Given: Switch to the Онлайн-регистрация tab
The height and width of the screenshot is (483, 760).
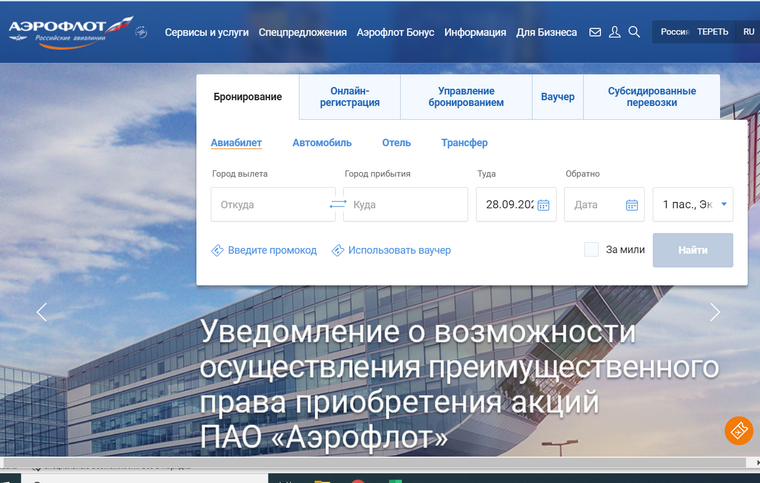Looking at the screenshot, I should pos(350,97).
